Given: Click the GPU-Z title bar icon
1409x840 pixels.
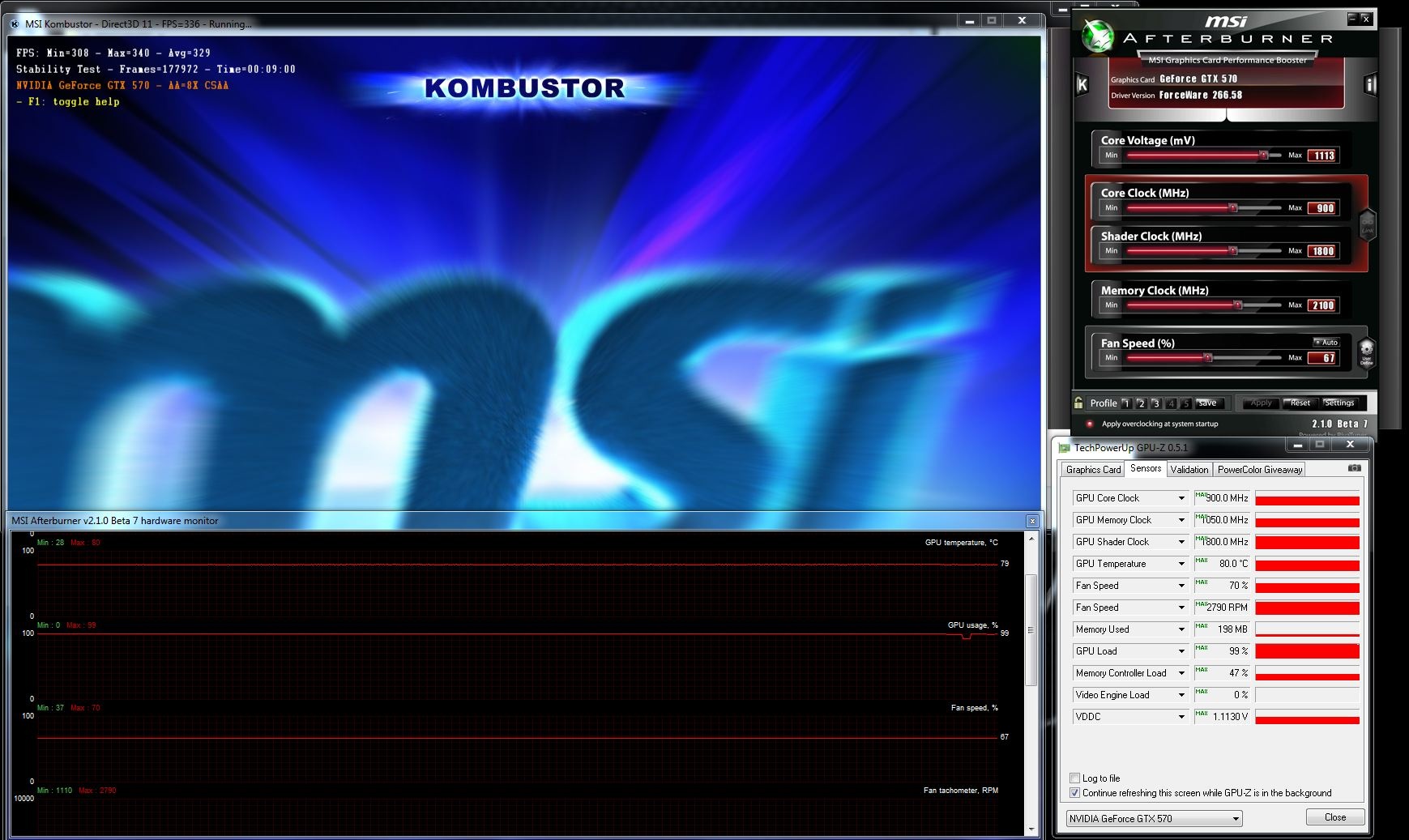Looking at the screenshot, I should tap(1064, 447).
